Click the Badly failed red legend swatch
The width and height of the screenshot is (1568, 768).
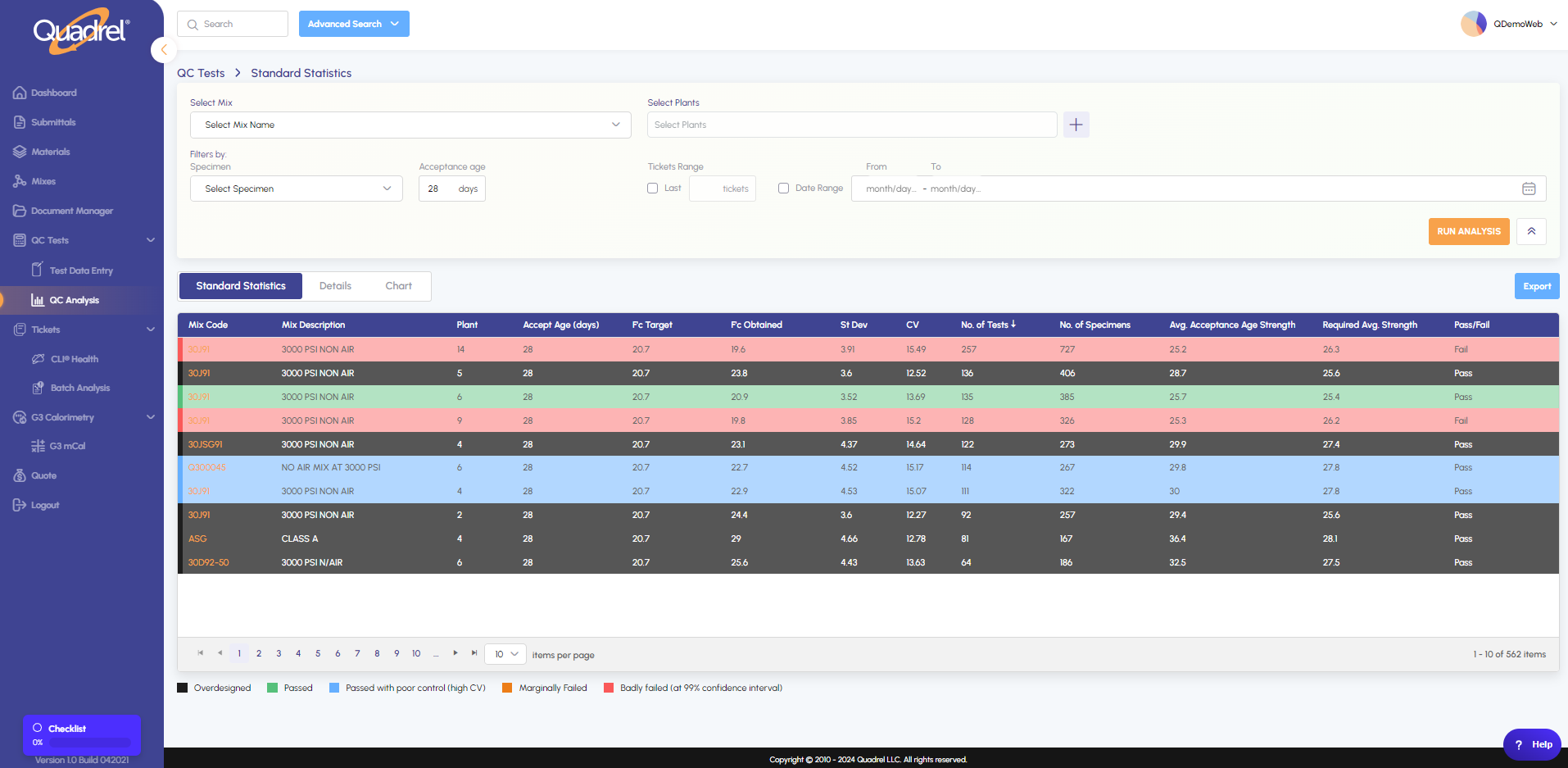pos(609,688)
